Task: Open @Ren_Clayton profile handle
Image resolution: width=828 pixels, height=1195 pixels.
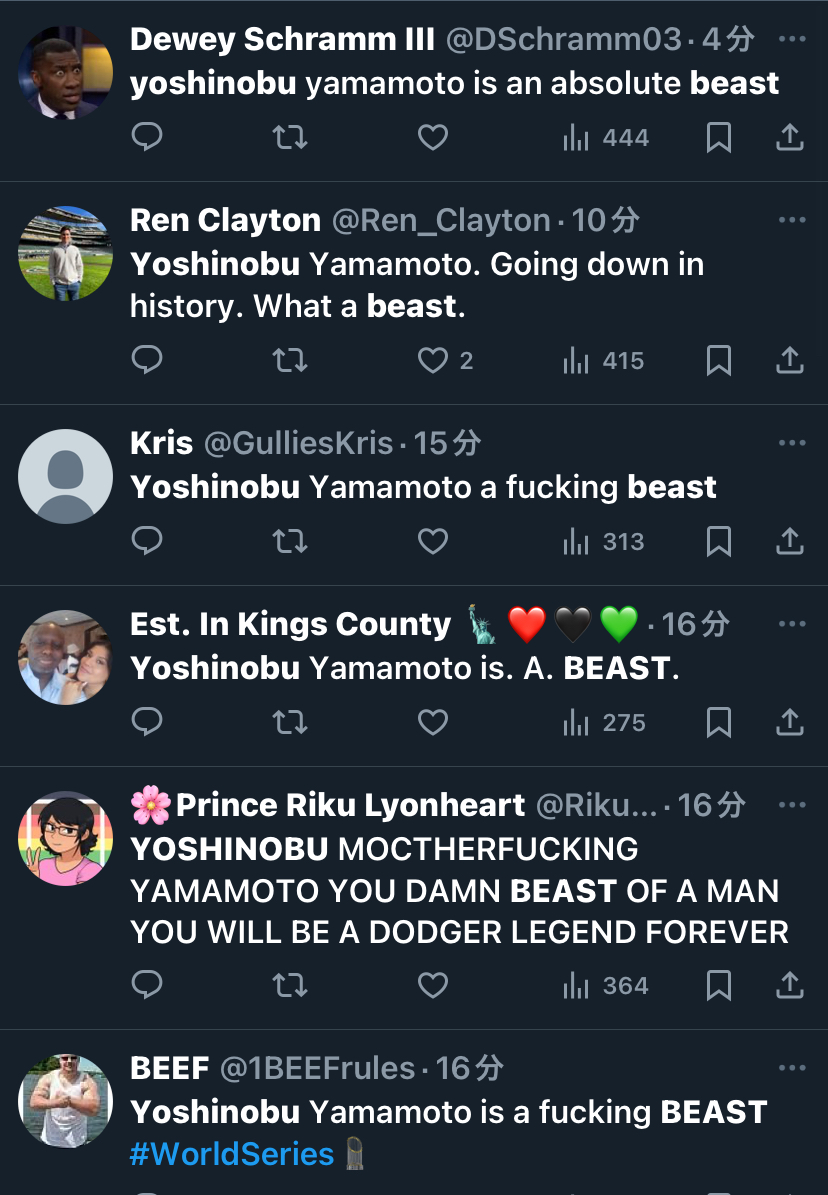Action: tap(441, 220)
